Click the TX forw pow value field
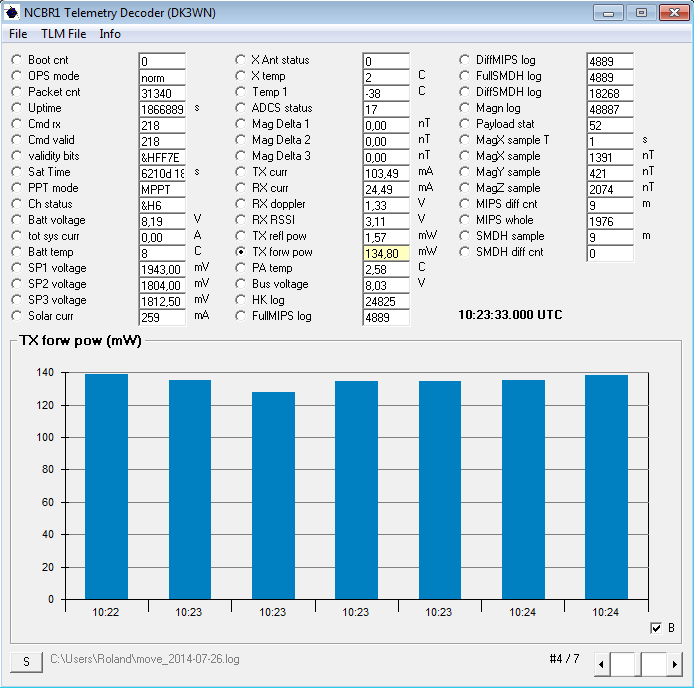 pos(385,254)
